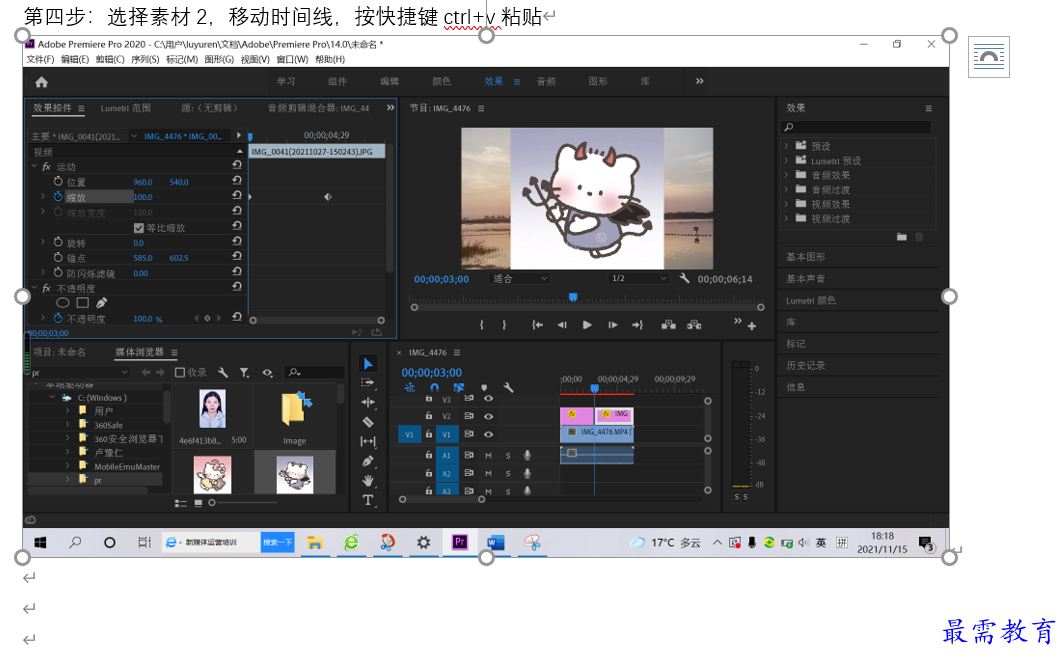
Task: Select the Hand tool
Action: [368, 480]
